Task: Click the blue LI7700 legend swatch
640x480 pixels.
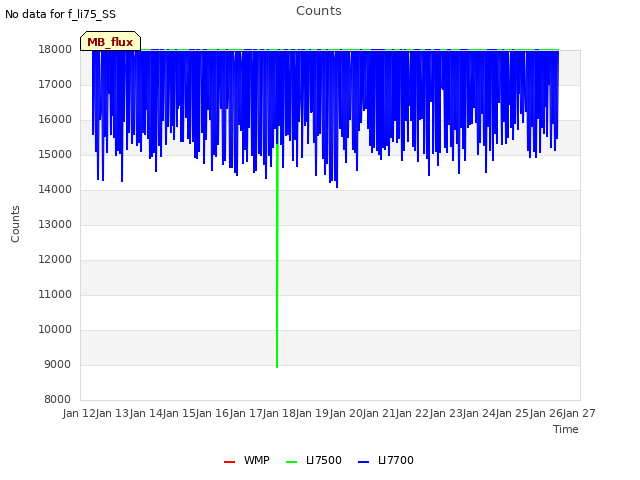Action: [363, 462]
